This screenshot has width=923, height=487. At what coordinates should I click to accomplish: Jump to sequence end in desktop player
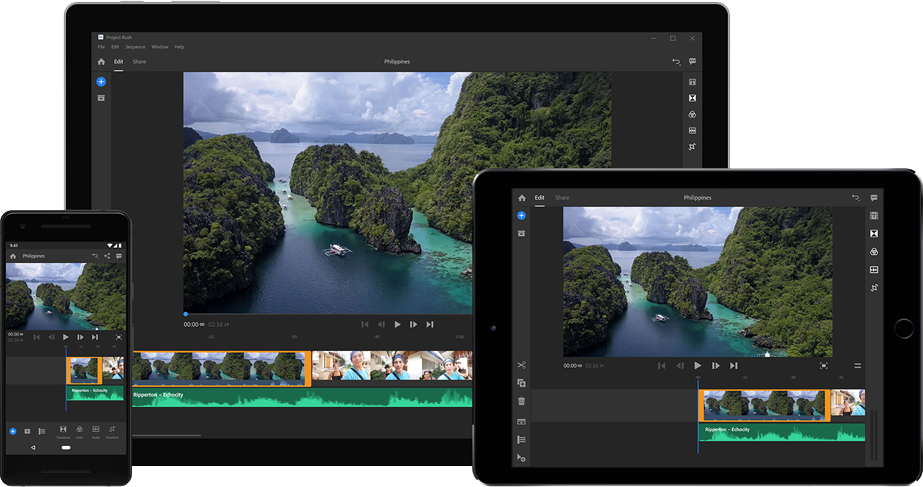click(430, 324)
